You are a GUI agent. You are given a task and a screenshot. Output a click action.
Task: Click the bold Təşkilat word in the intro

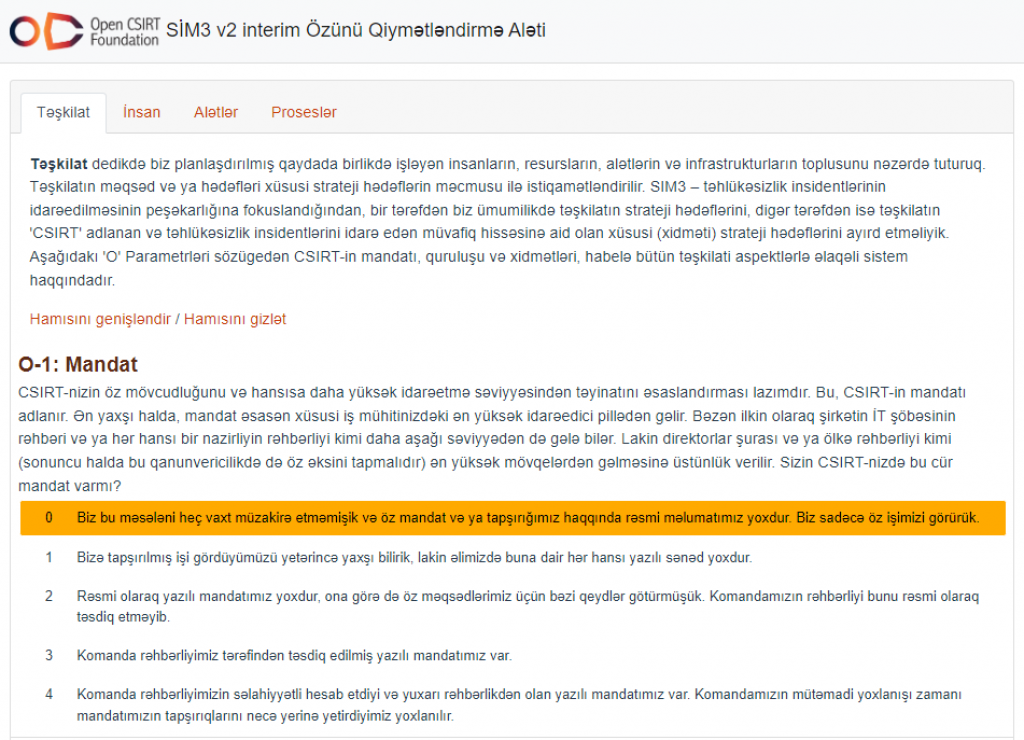click(x=58, y=164)
